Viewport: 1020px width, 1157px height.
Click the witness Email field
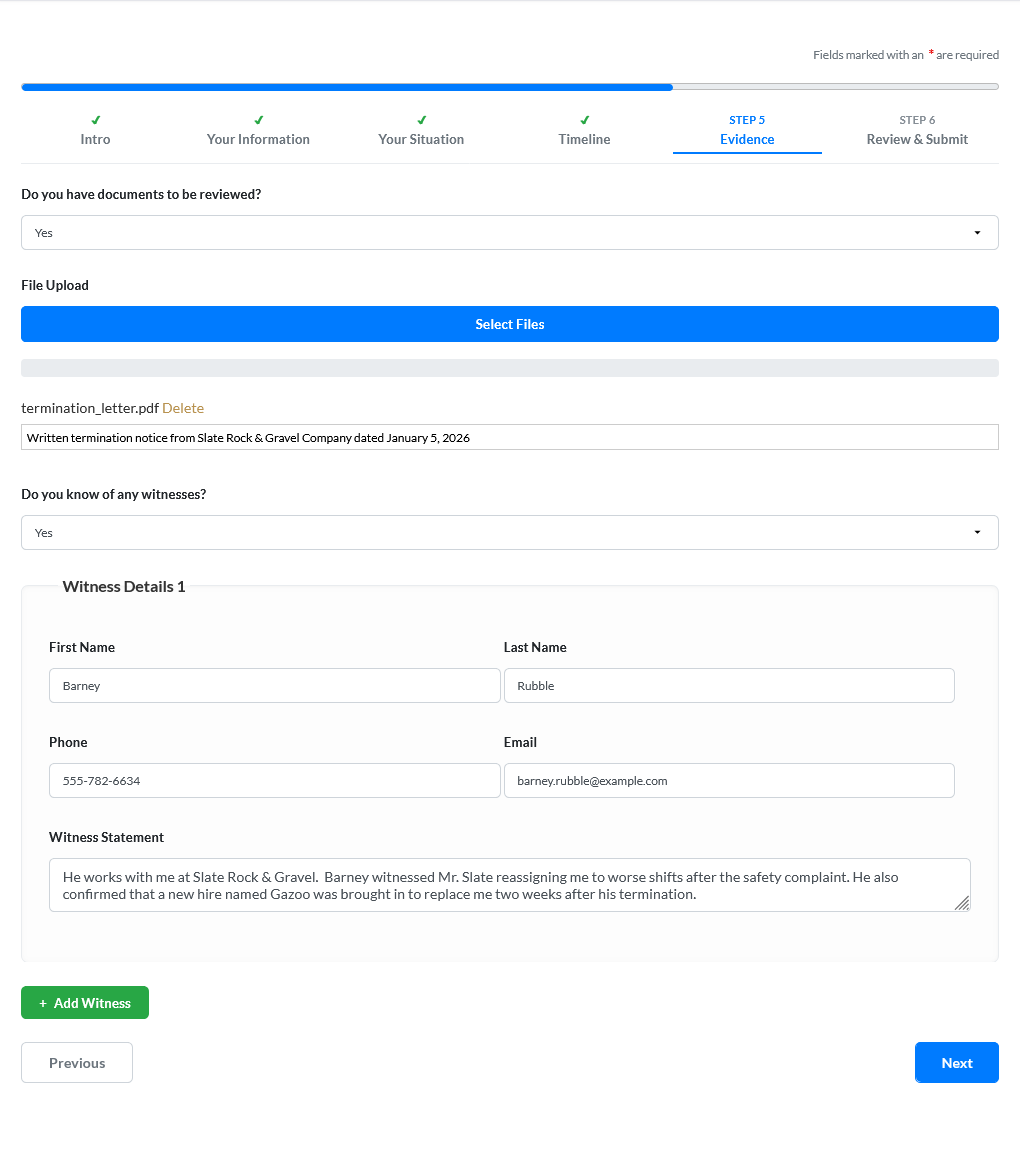pyautogui.click(x=729, y=780)
